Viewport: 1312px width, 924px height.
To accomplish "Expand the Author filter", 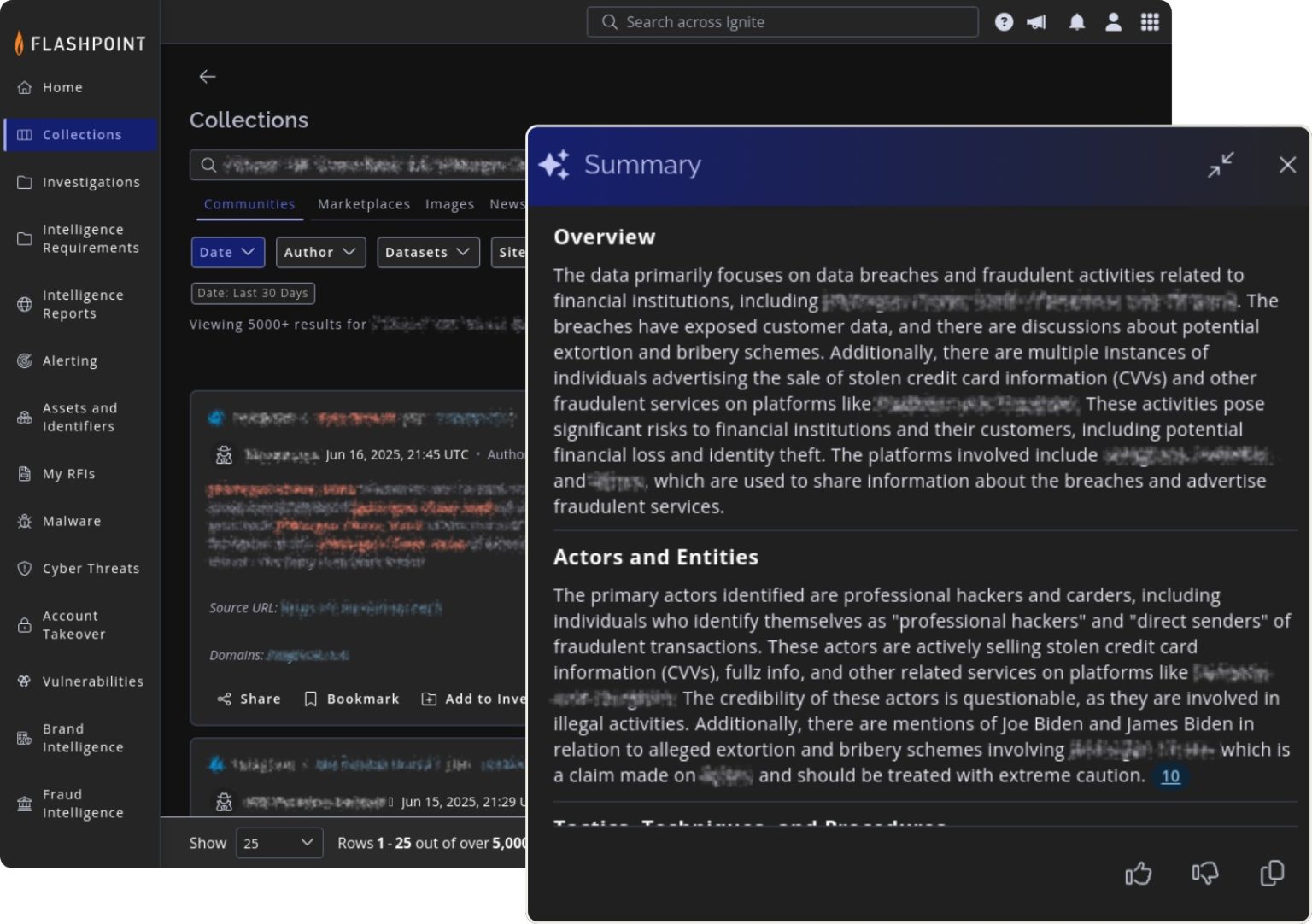I will click(320, 252).
